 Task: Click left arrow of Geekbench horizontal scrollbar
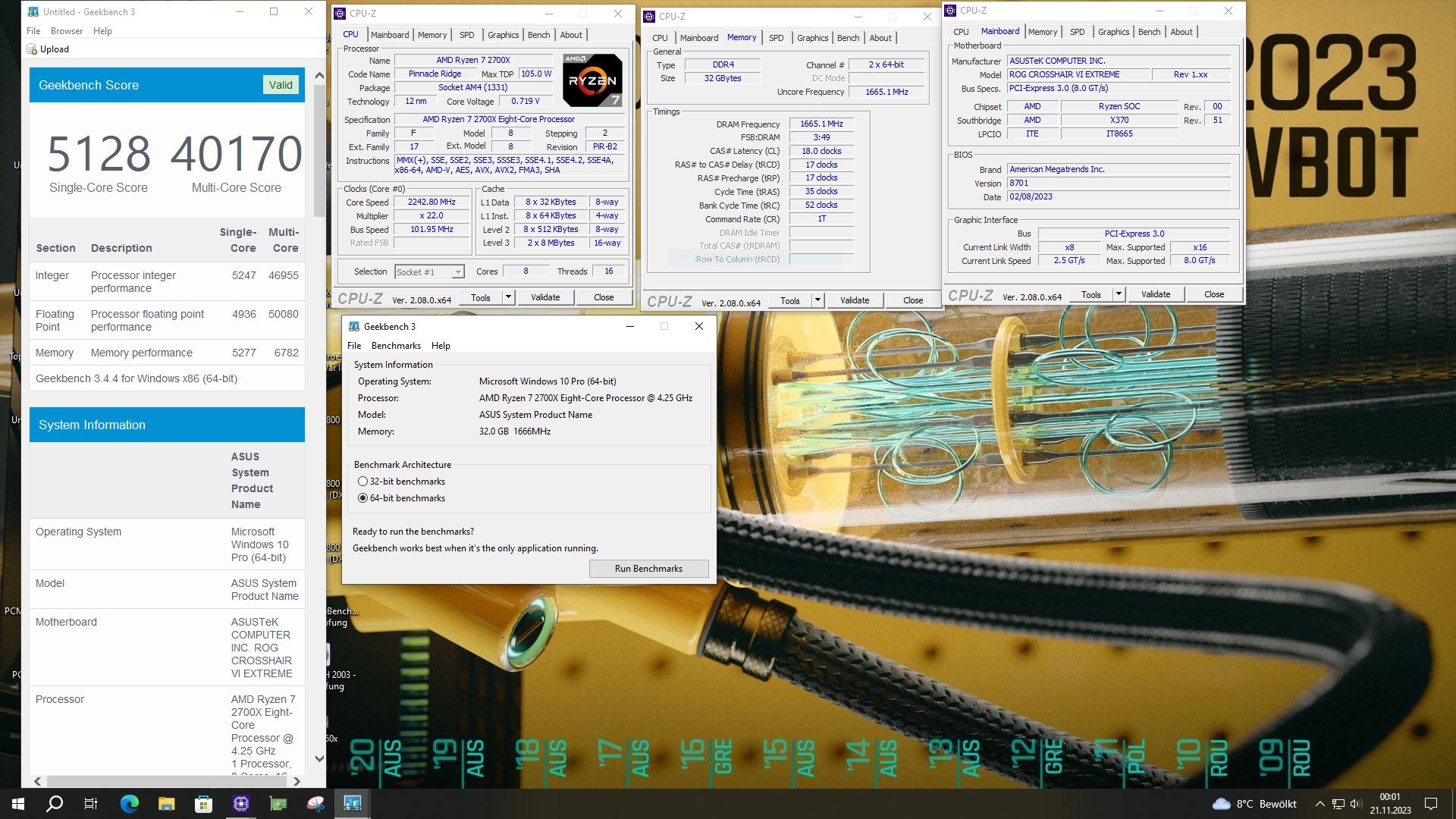(37, 781)
